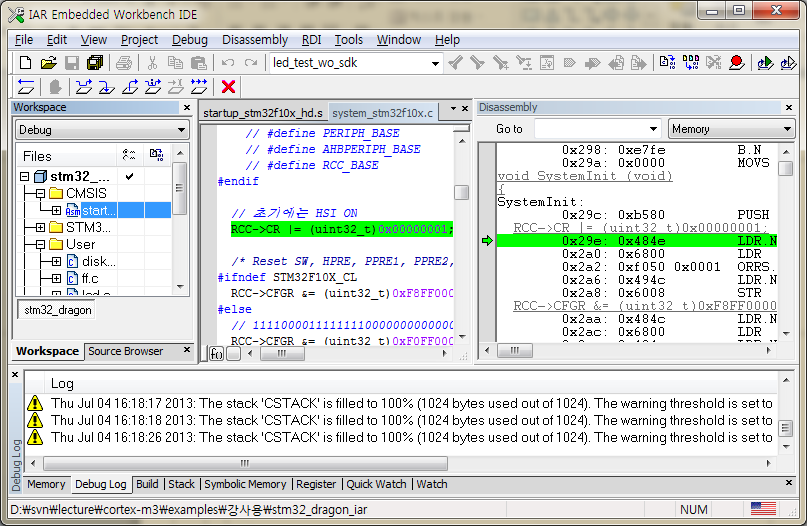Screen dimensions: 807x526
Task: Toggle checkmark beside stm32 project
Action: tap(130, 177)
